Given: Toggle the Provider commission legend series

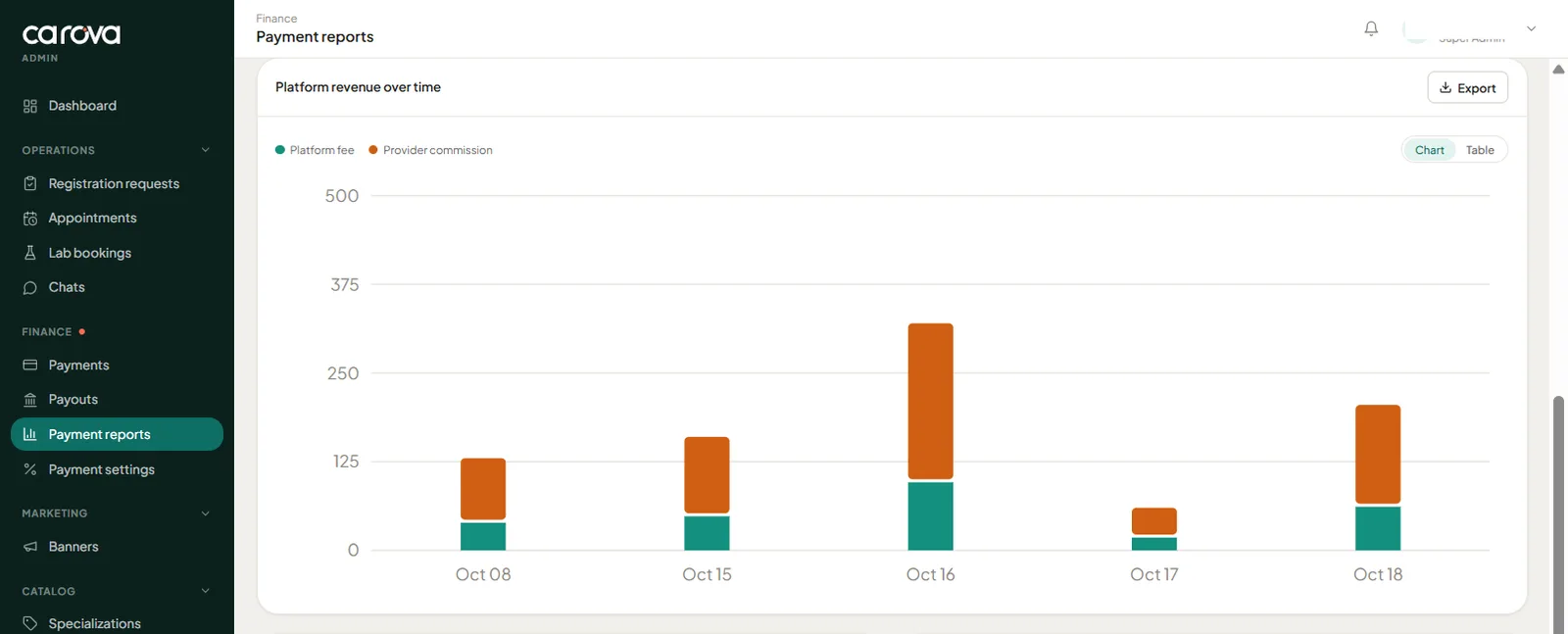Looking at the screenshot, I should [x=430, y=150].
